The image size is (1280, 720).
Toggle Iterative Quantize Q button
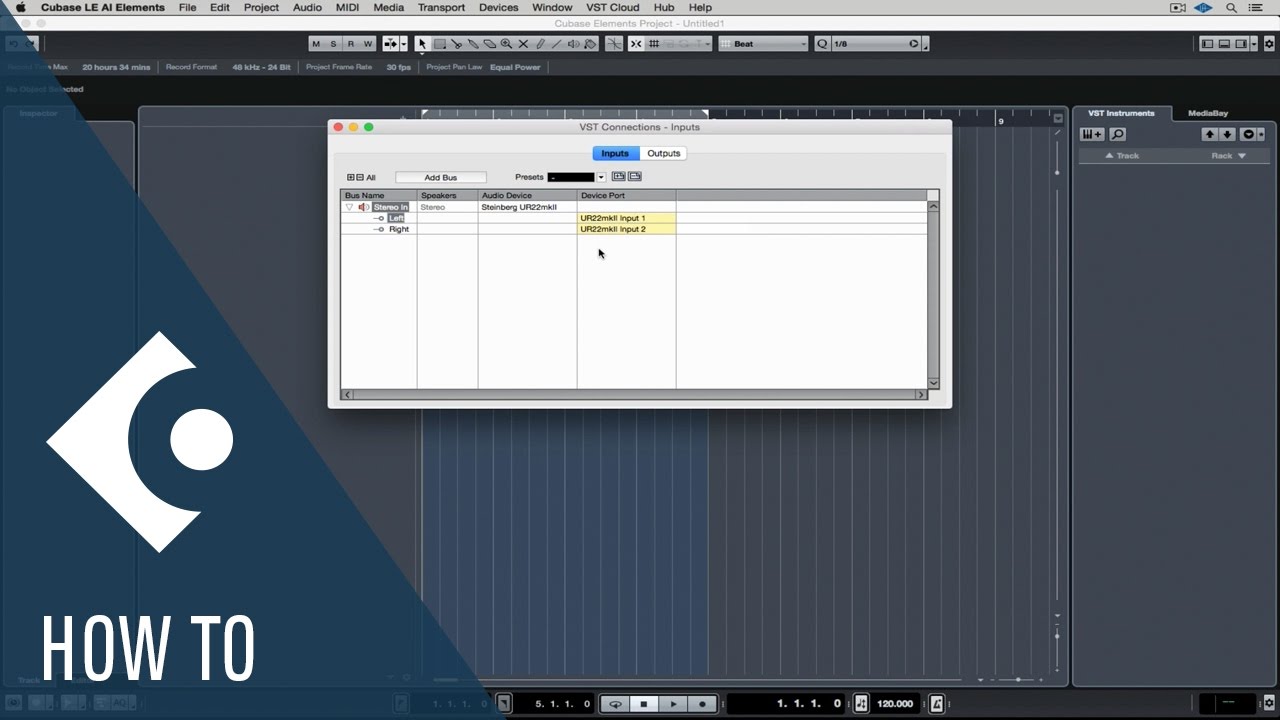pyautogui.click(x=822, y=44)
